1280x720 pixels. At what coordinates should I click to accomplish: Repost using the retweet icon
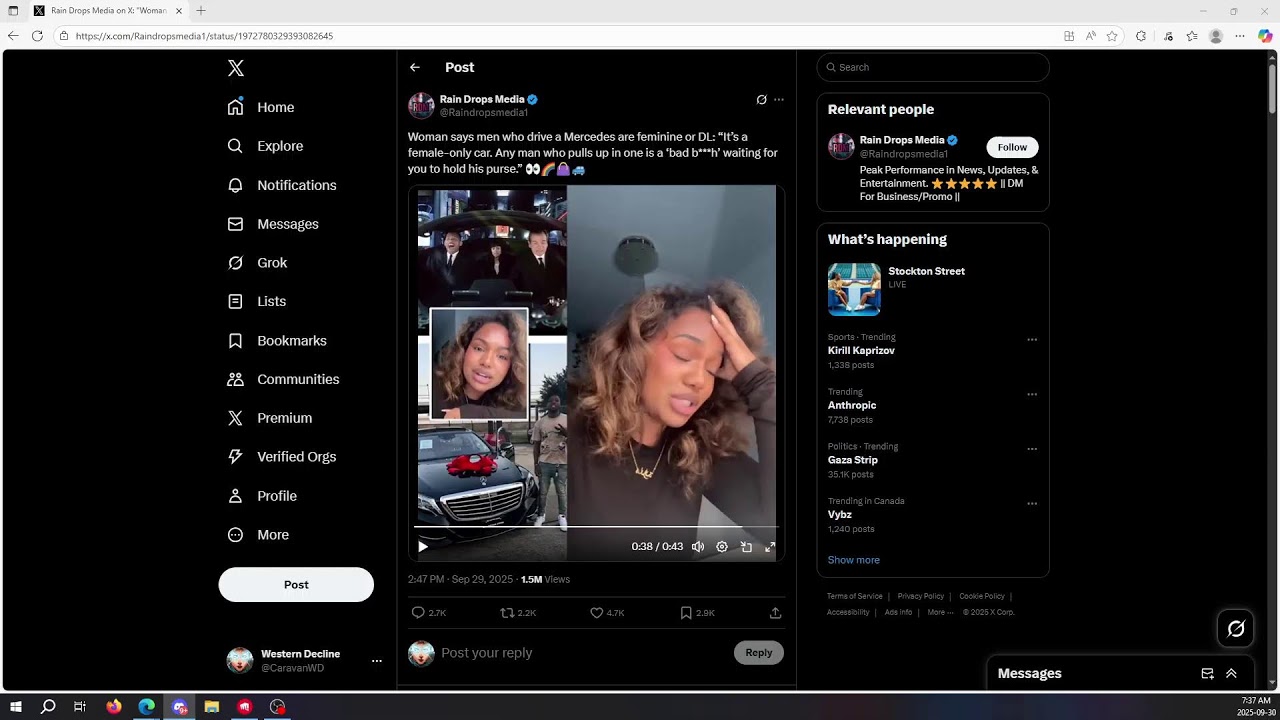point(507,613)
